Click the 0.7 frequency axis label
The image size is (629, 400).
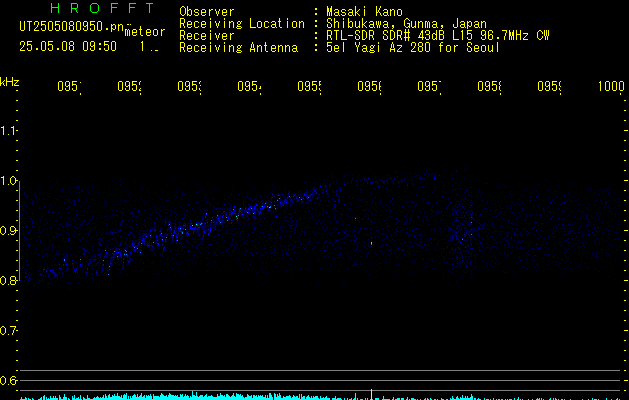click(x=8, y=331)
